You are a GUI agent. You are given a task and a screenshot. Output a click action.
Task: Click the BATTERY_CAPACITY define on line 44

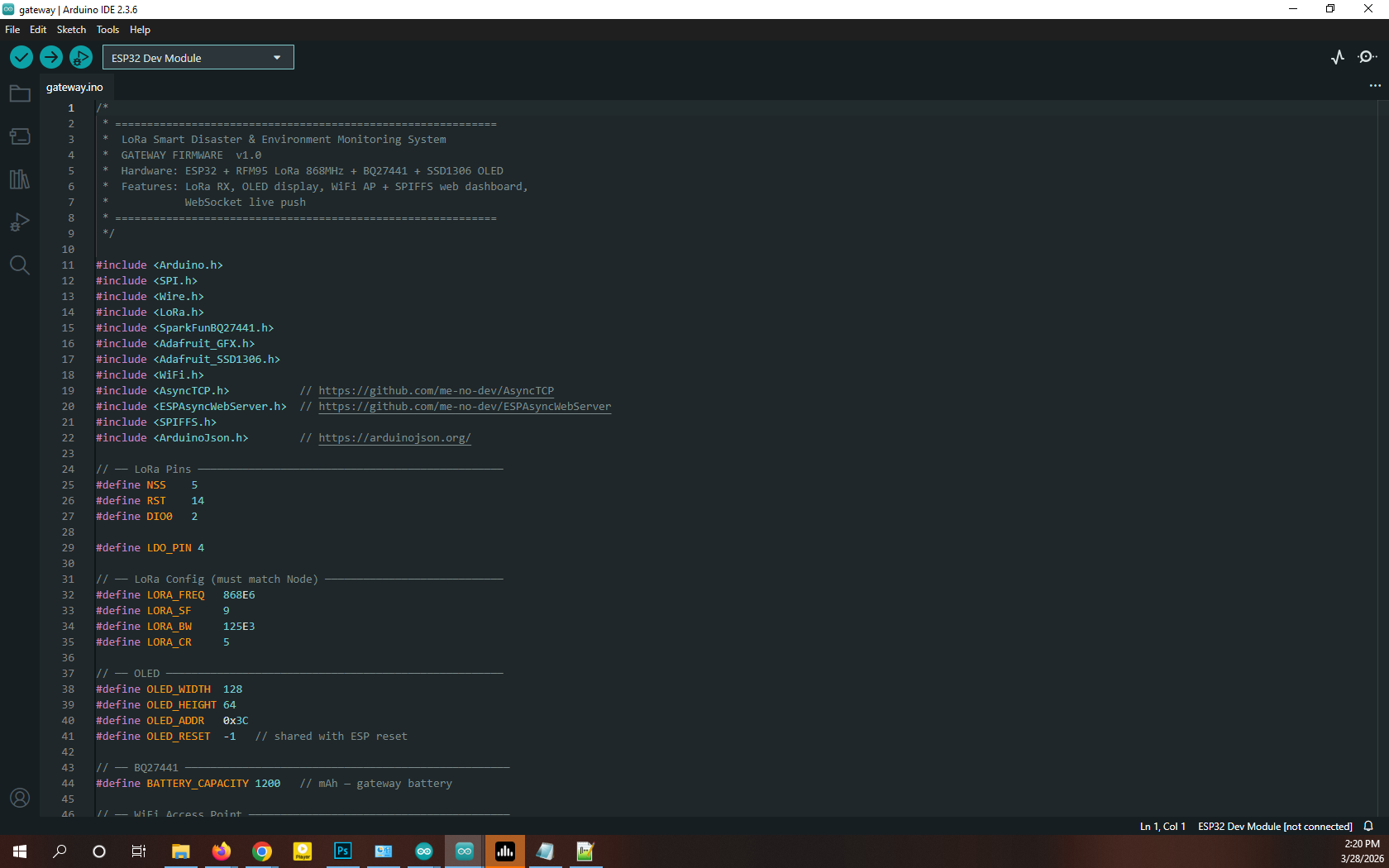coord(189,784)
